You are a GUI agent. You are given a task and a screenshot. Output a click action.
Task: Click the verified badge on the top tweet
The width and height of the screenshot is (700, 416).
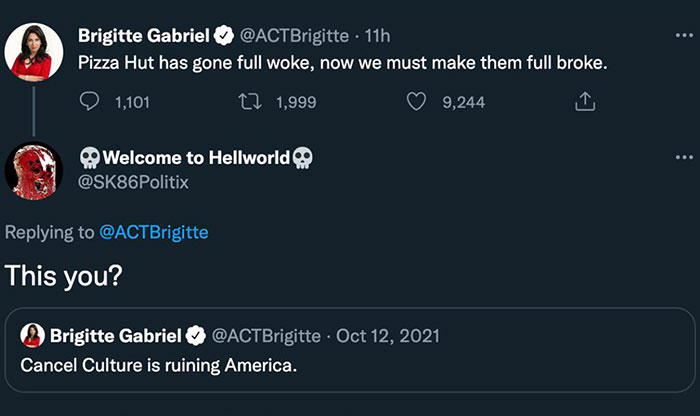pyautogui.click(x=223, y=37)
